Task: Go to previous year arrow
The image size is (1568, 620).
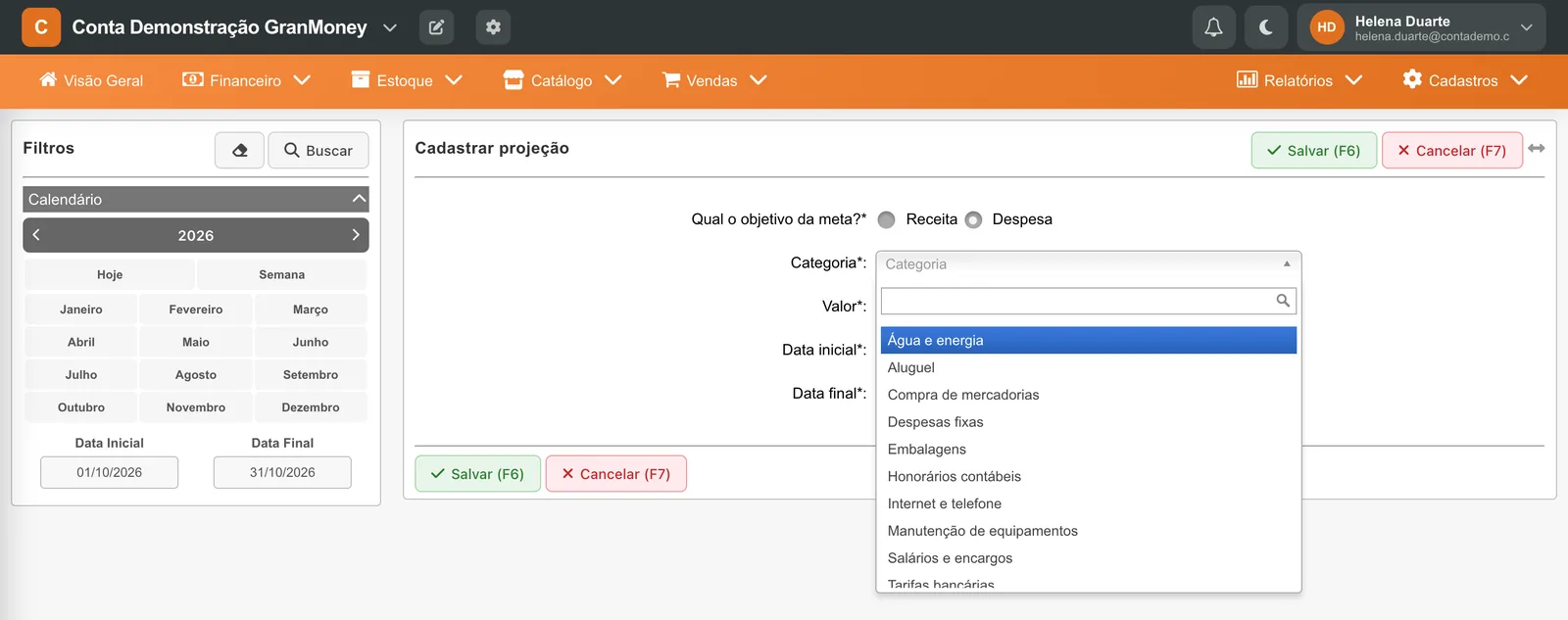Action: [x=36, y=235]
